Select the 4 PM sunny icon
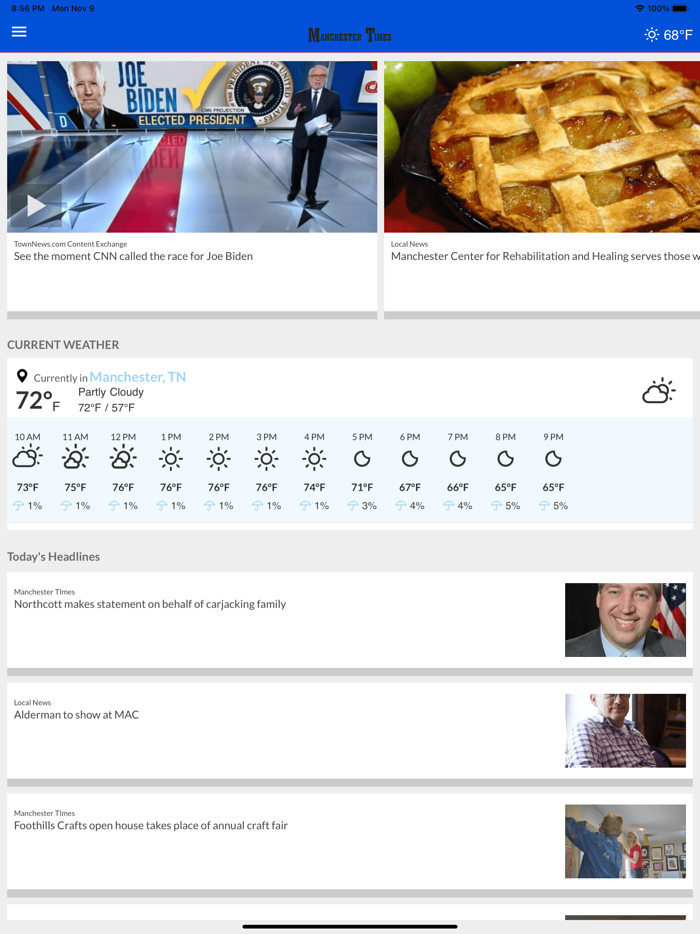This screenshot has width=700, height=934. coord(314,459)
